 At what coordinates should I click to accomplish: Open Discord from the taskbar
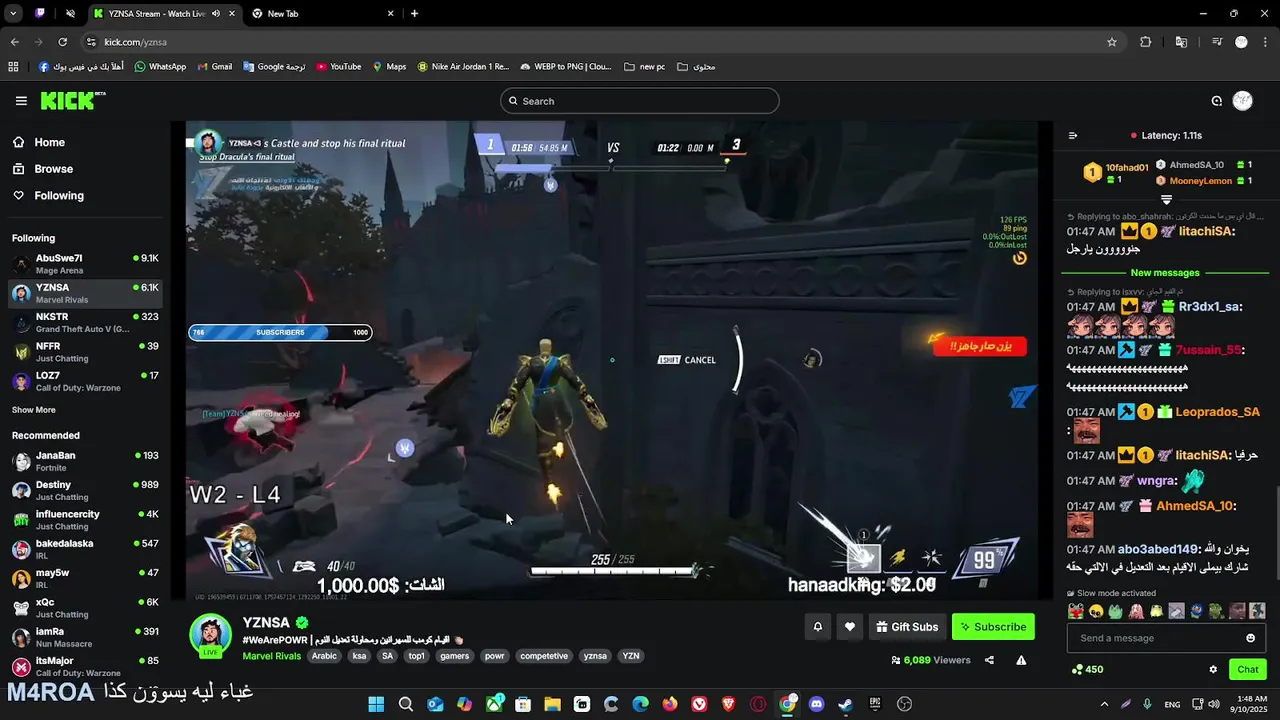click(817, 705)
